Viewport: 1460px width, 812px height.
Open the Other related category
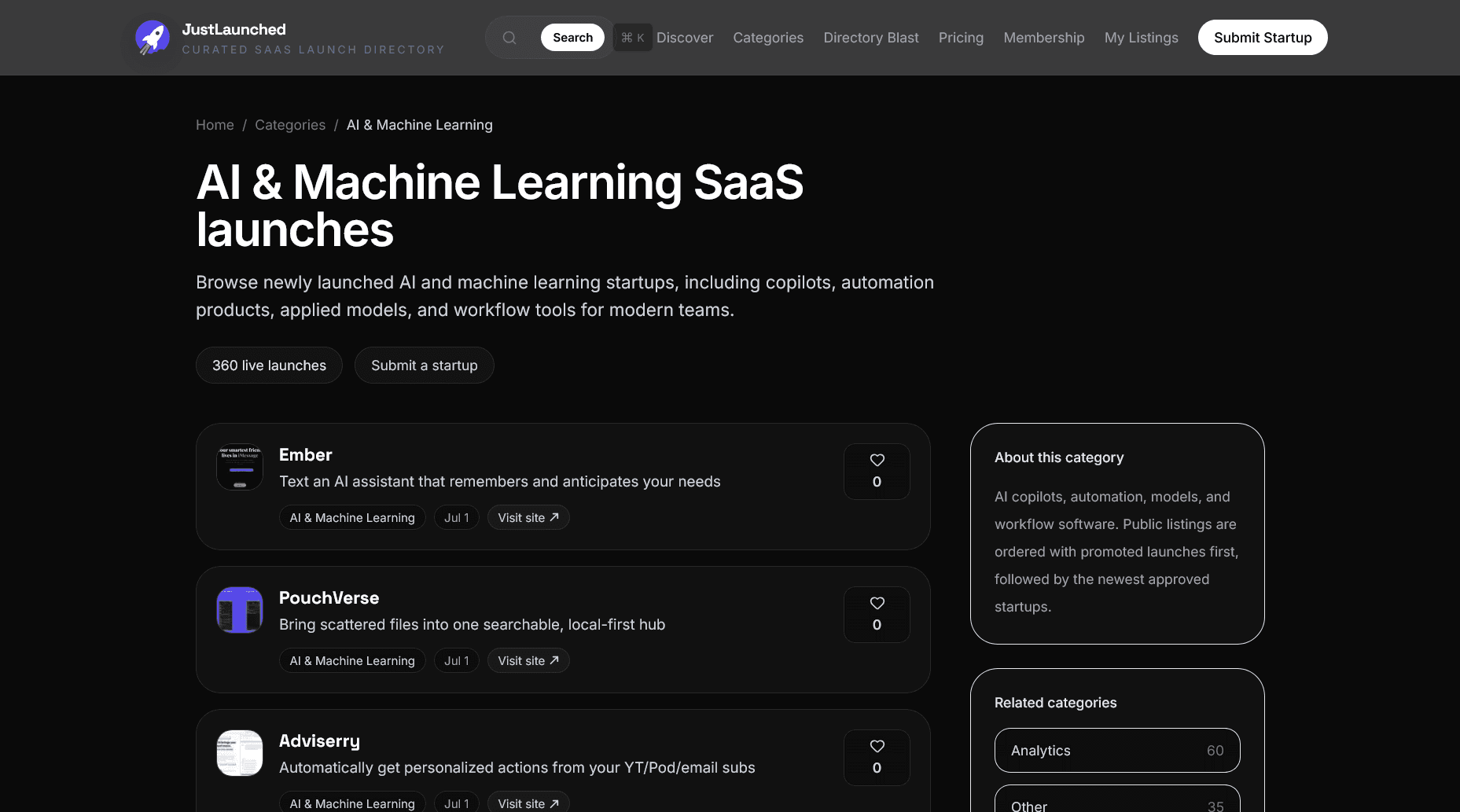(x=1117, y=800)
